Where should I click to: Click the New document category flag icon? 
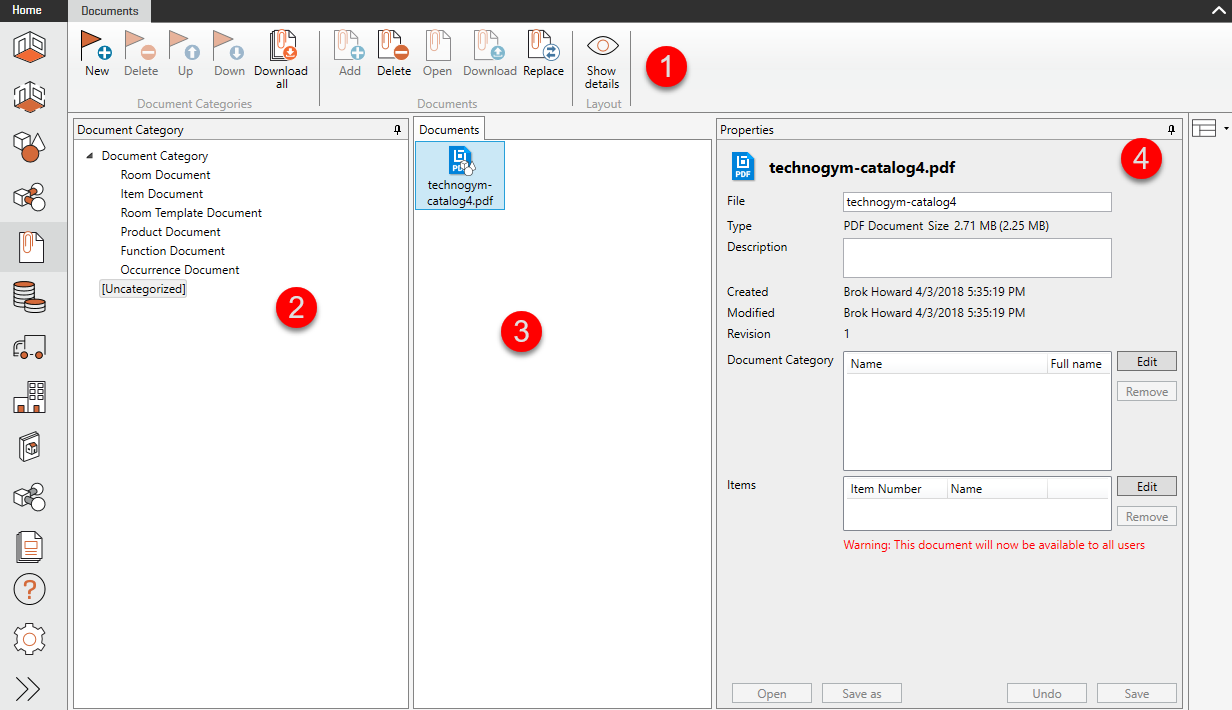click(x=97, y=47)
